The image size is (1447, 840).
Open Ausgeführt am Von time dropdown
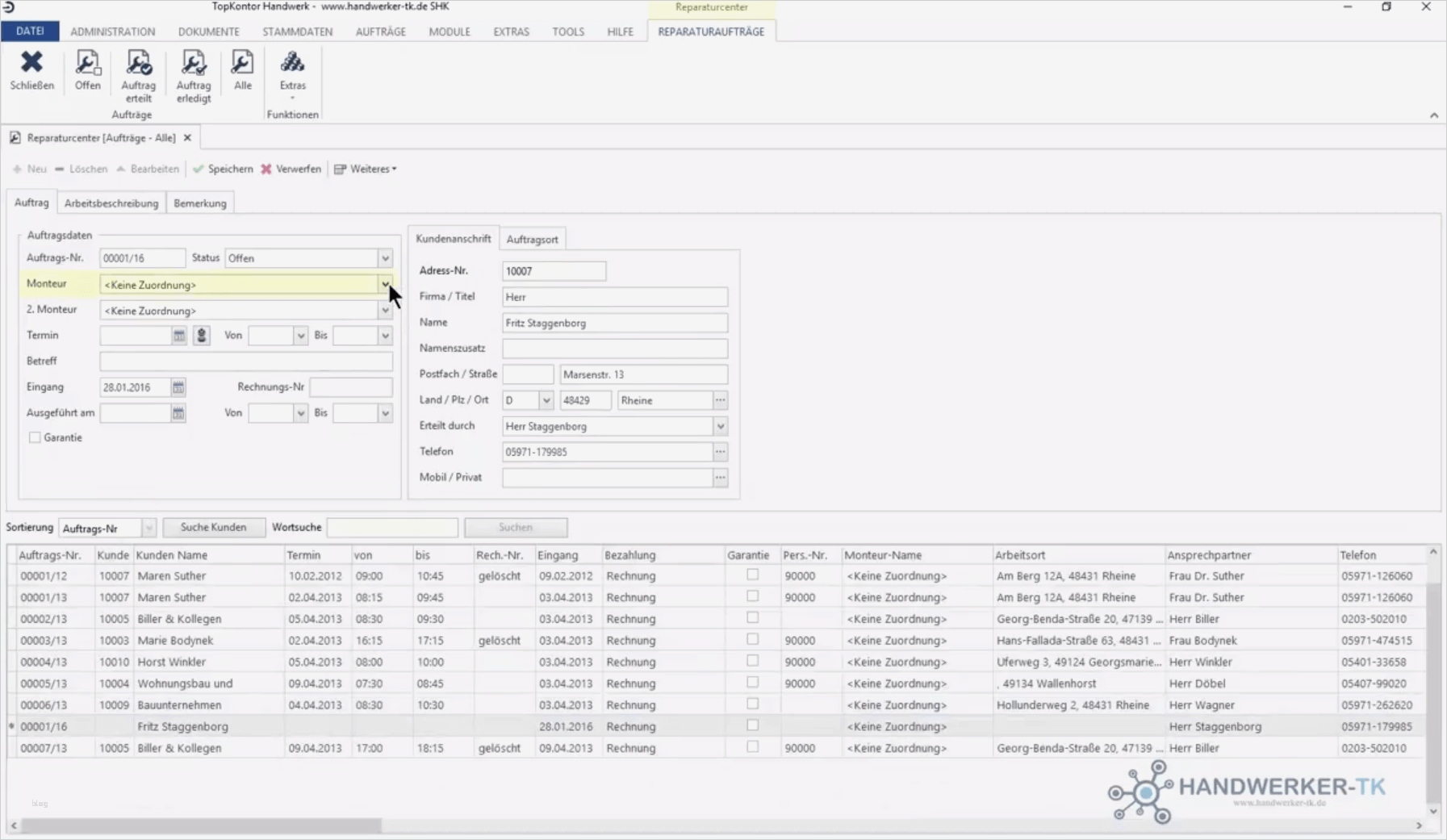point(300,413)
